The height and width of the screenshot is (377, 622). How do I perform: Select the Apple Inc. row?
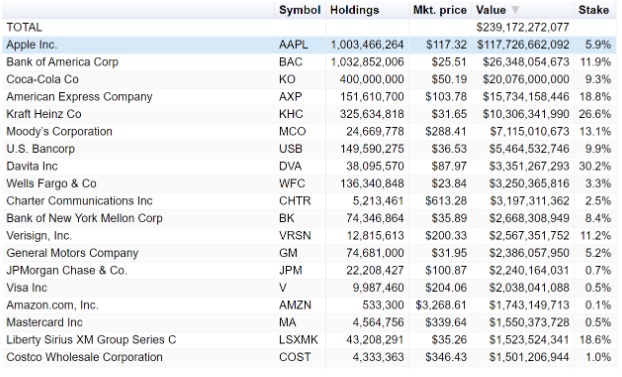(x=309, y=45)
